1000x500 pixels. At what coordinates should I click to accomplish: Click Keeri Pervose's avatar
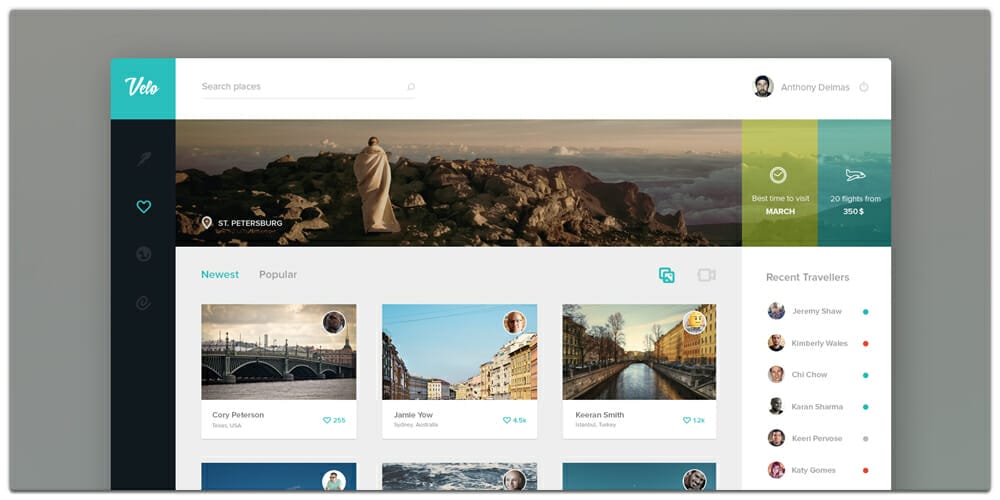[776, 438]
